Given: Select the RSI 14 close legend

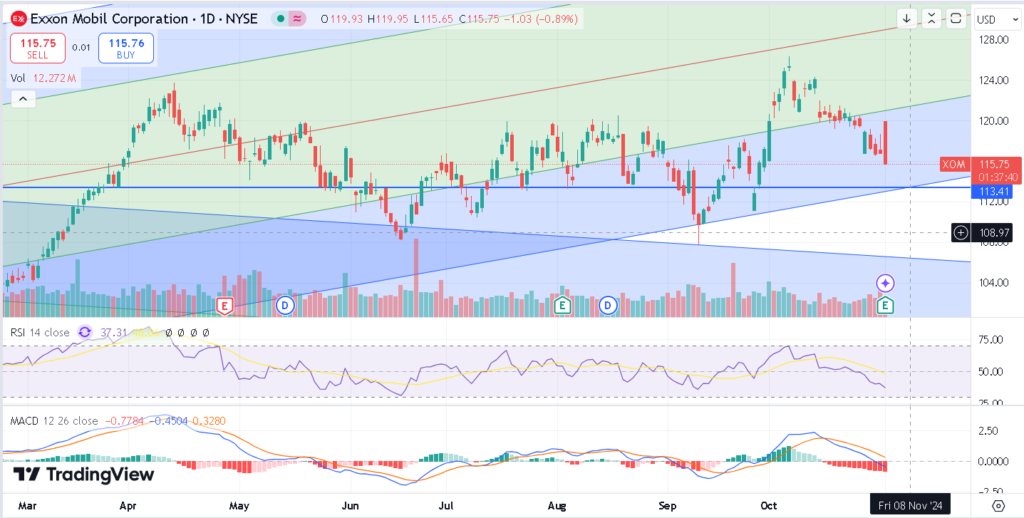Looking at the screenshot, I should 39,332.
